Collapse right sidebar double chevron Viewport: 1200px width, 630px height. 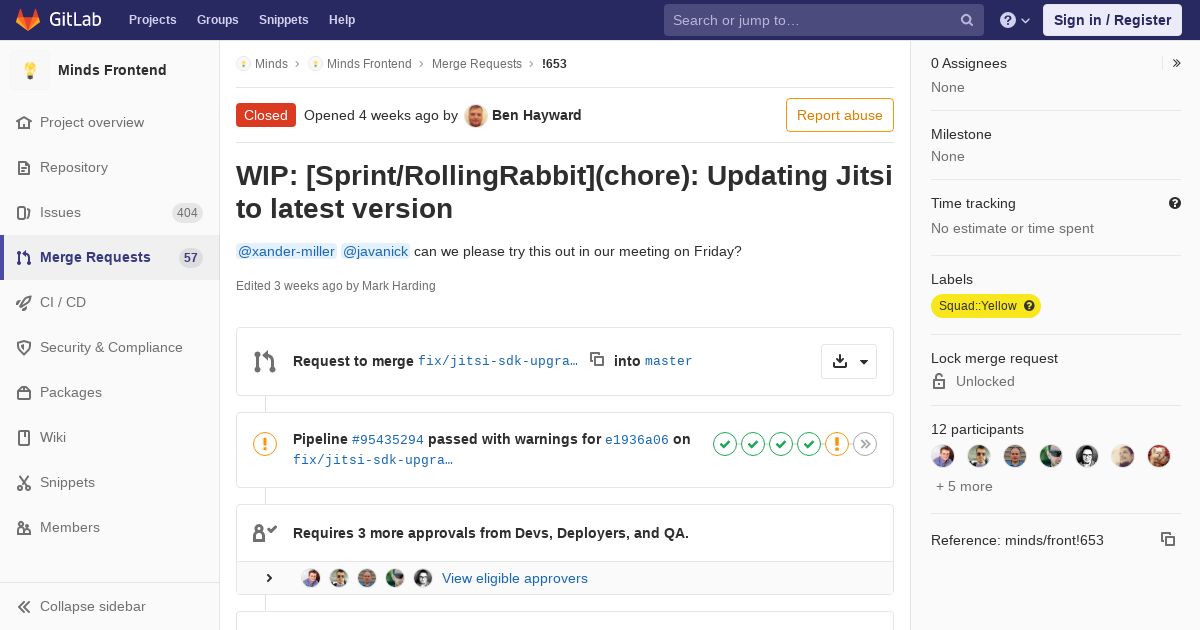(1177, 63)
